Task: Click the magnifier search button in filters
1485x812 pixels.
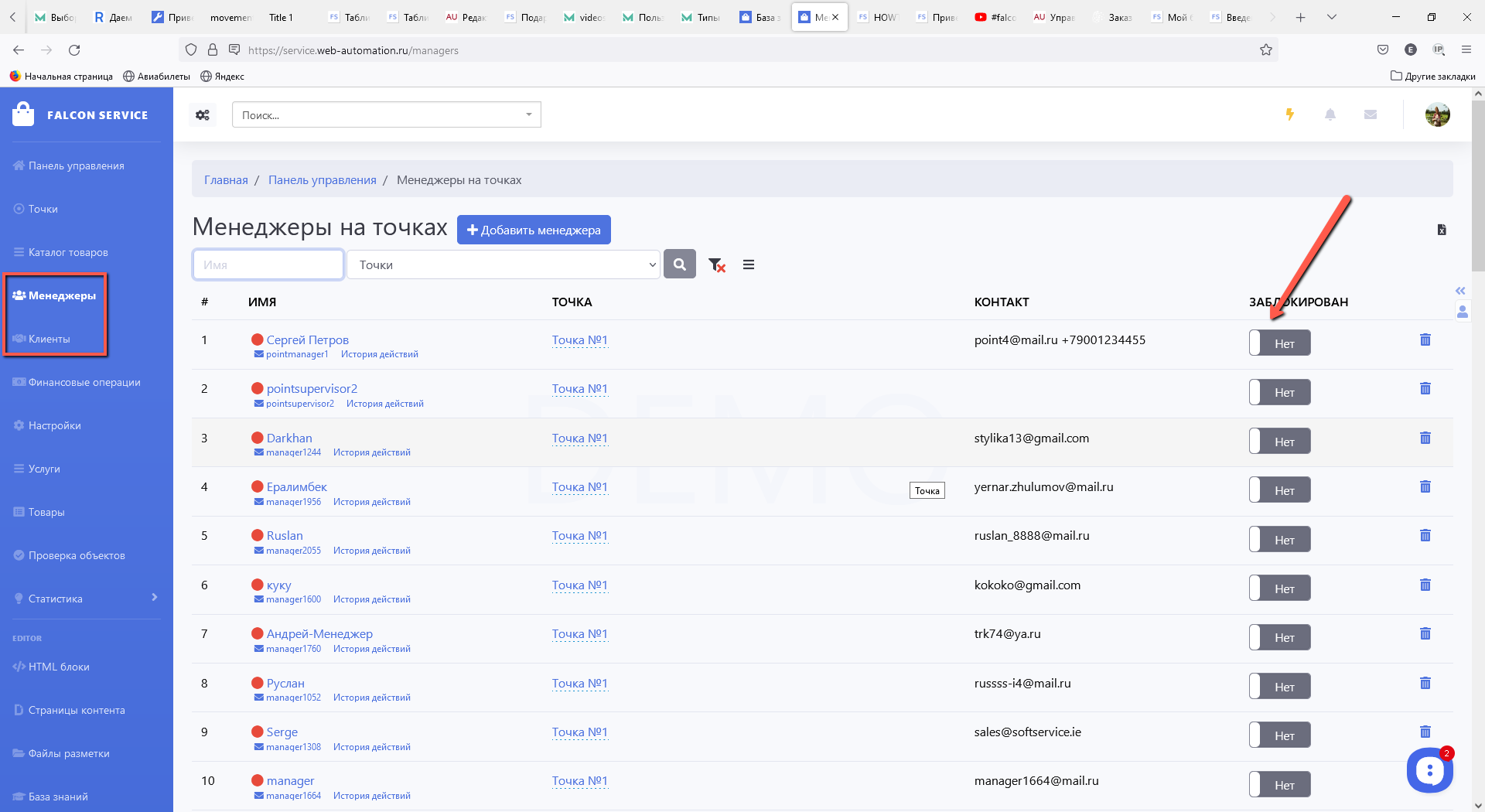Action: (x=679, y=264)
